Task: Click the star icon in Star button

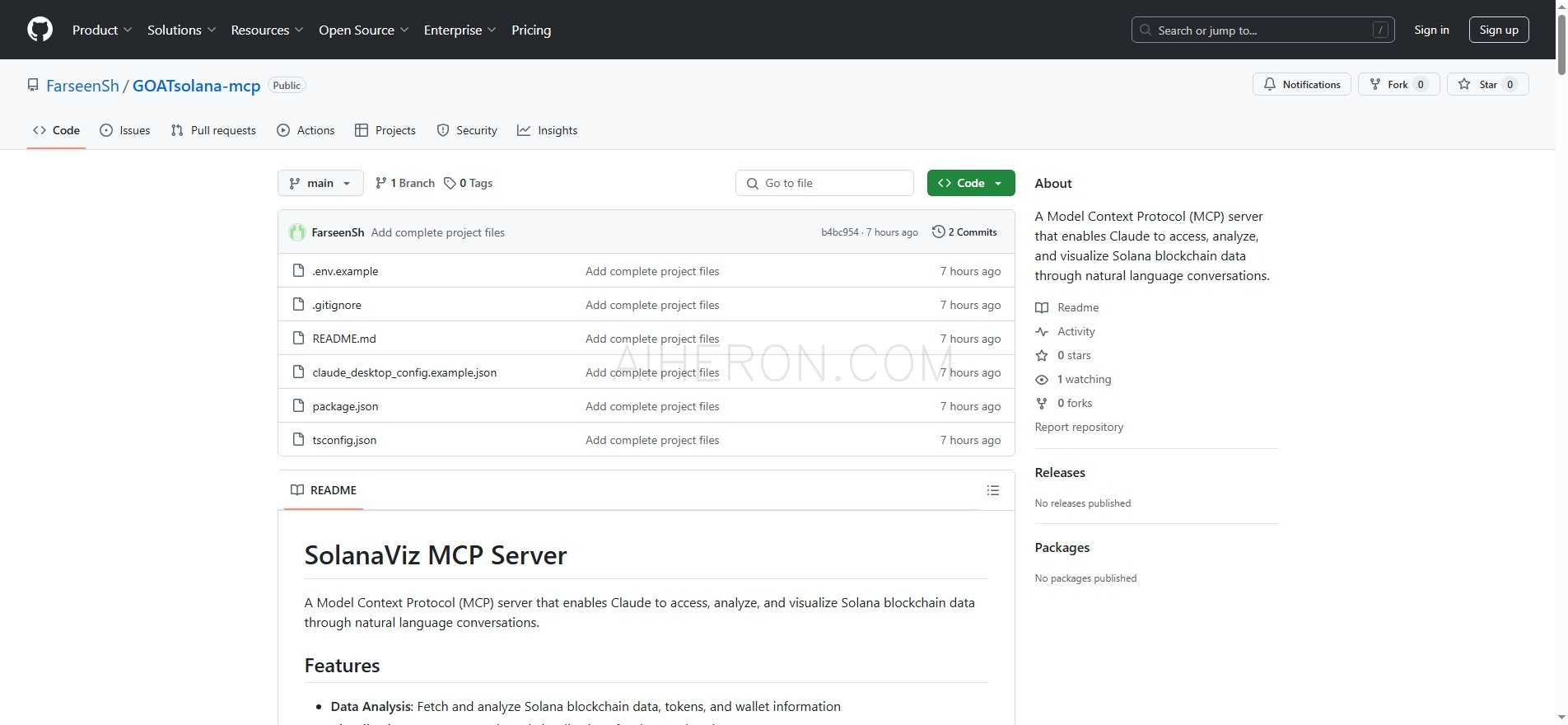Action: pyautogui.click(x=1464, y=84)
